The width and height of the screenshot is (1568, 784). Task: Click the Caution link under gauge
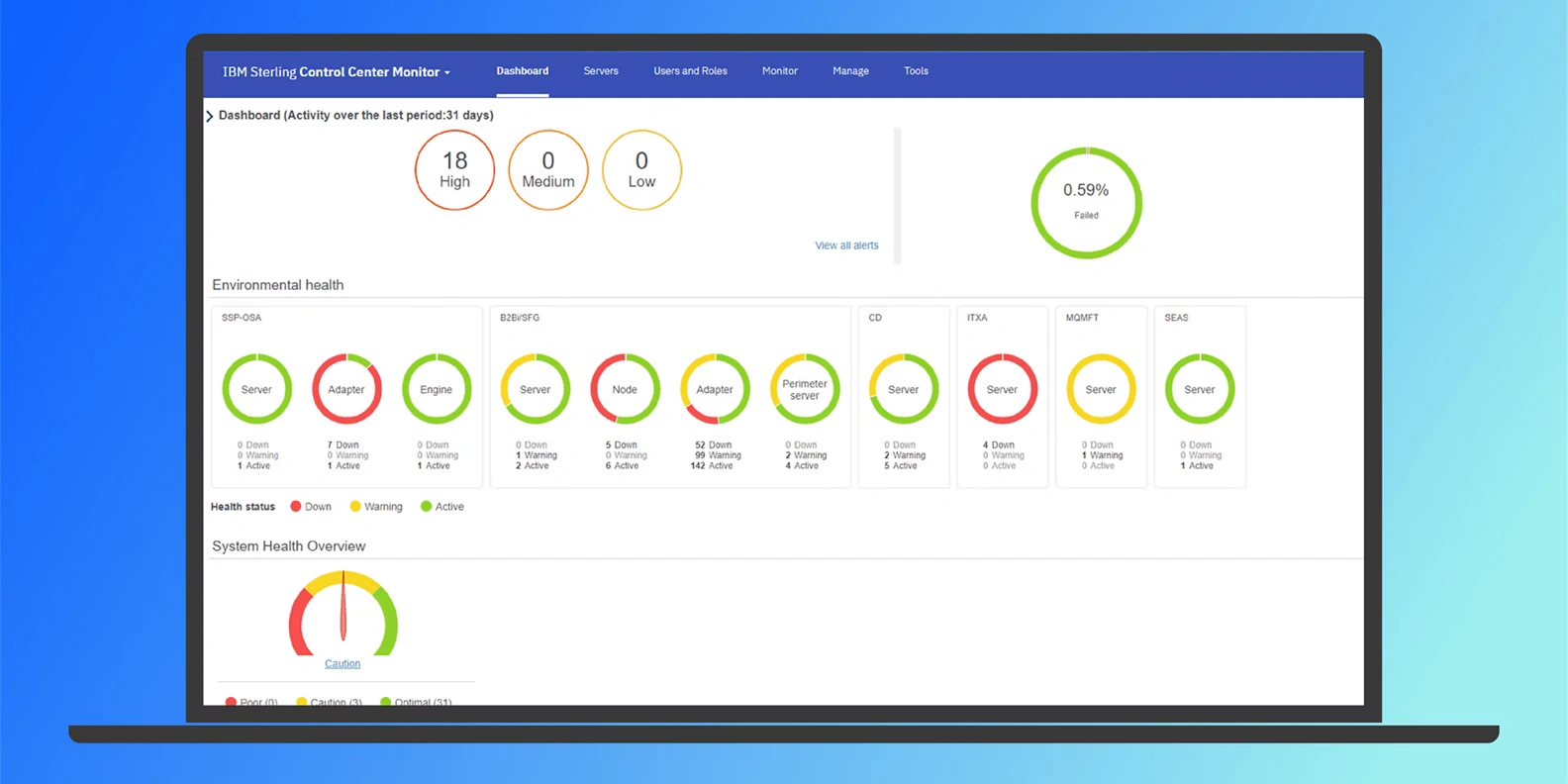tap(343, 664)
